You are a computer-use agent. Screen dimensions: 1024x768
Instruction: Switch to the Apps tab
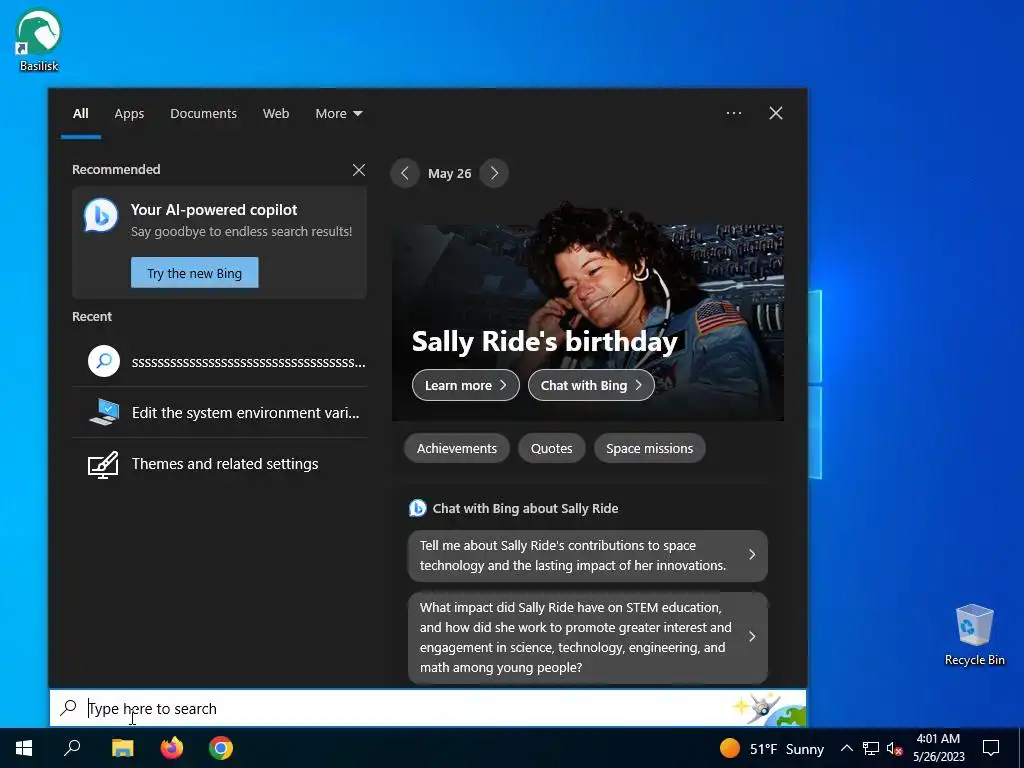point(129,114)
